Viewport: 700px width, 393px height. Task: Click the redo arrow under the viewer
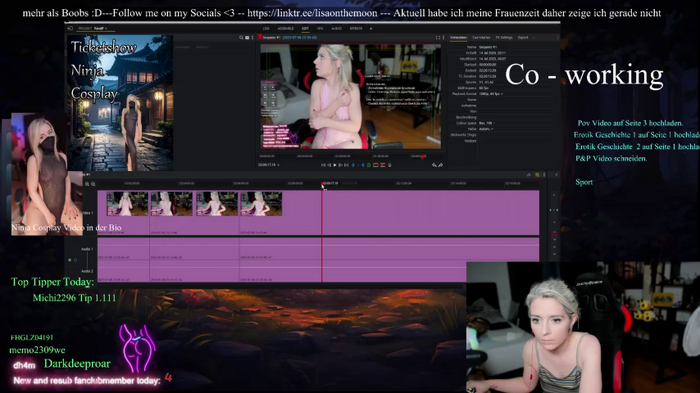(440, 165)
